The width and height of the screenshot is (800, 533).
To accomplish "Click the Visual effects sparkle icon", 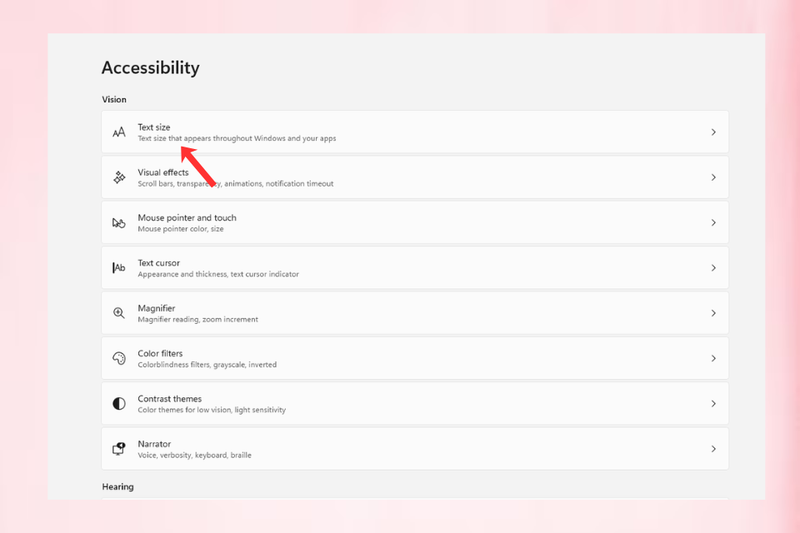I will coord(119,177).
